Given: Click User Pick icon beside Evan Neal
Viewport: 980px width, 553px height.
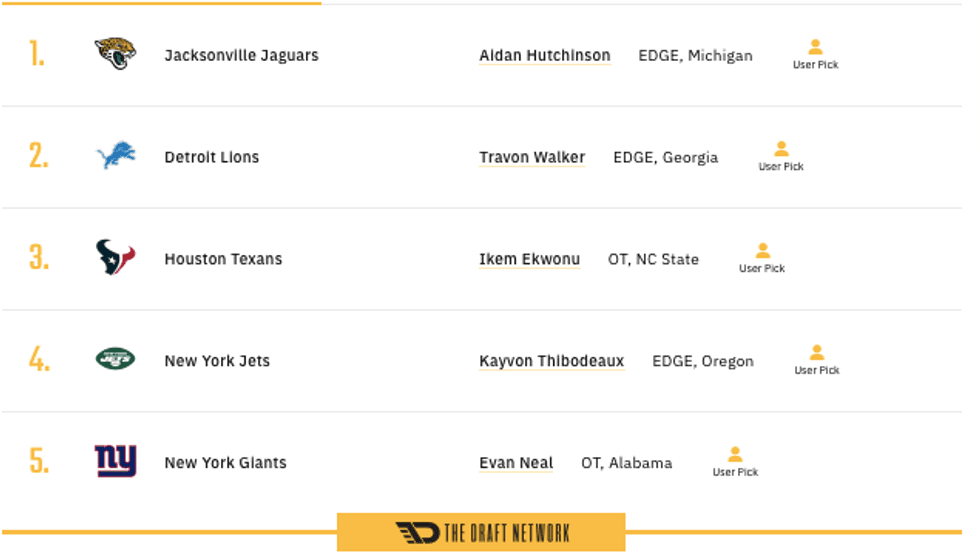Looking at the screenshot, I should point(735,455).
